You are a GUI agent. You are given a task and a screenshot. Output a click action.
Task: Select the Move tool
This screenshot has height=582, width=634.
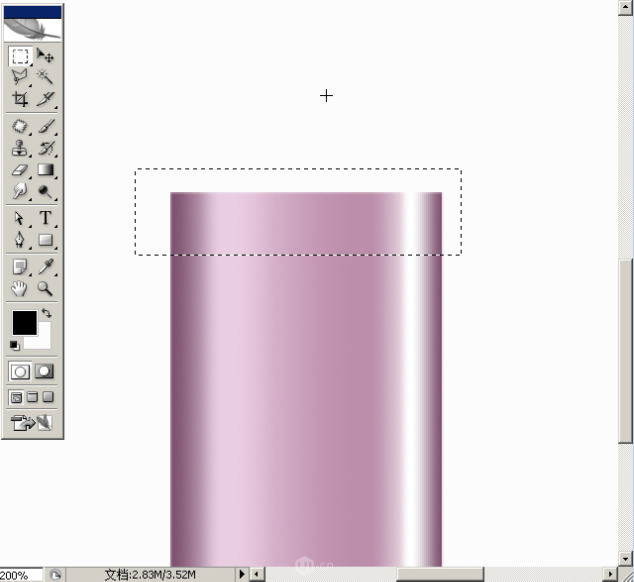(x=45, y=56)
